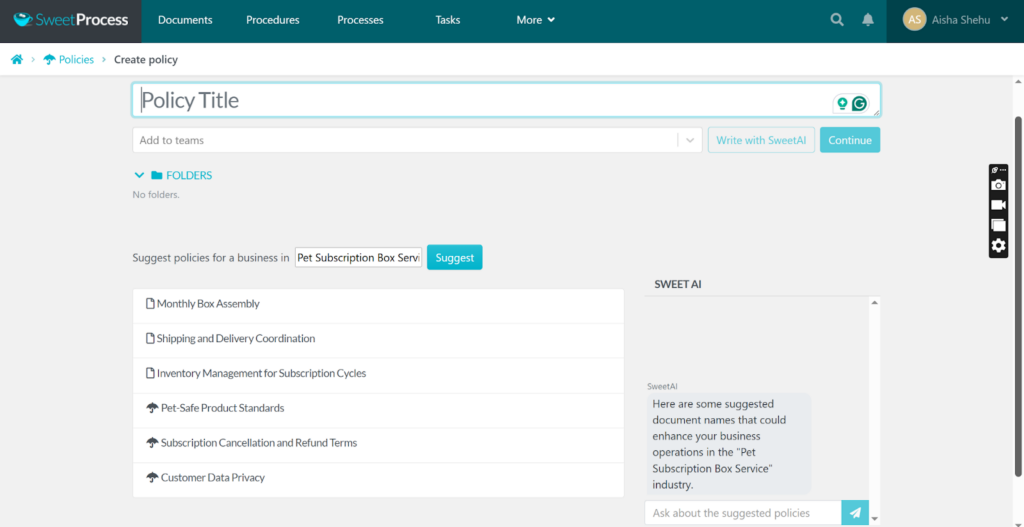Click the folder icon beside FOLDERS
This screenshot has width=1024, height=527.
pos(157,176)
